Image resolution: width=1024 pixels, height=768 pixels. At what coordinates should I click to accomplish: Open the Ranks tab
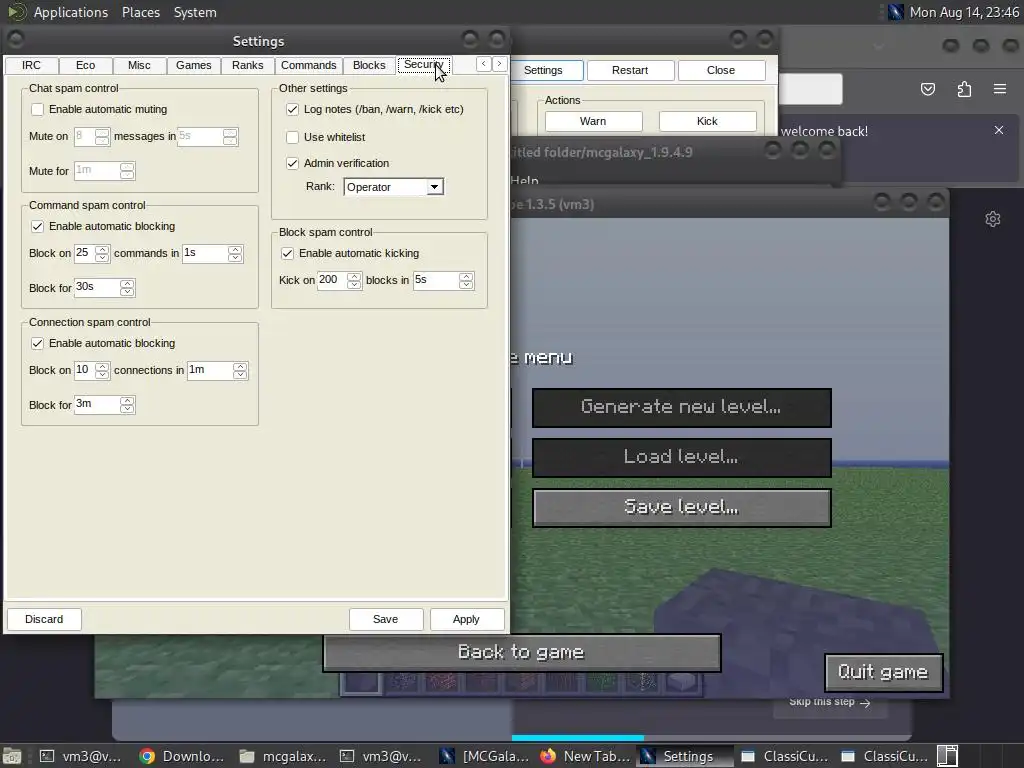click(248, 65)
